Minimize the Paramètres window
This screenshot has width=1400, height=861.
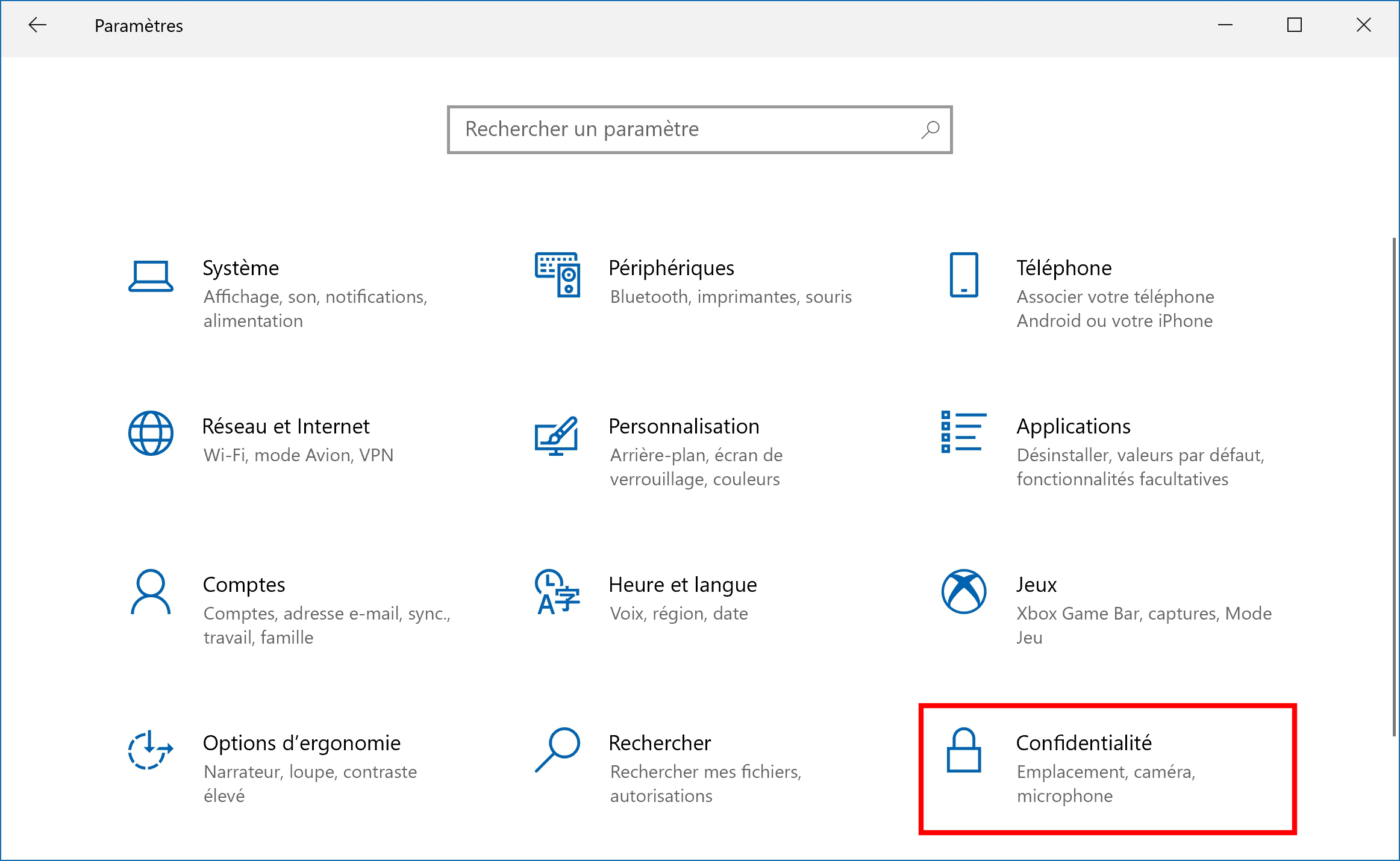coord(1225,25)
